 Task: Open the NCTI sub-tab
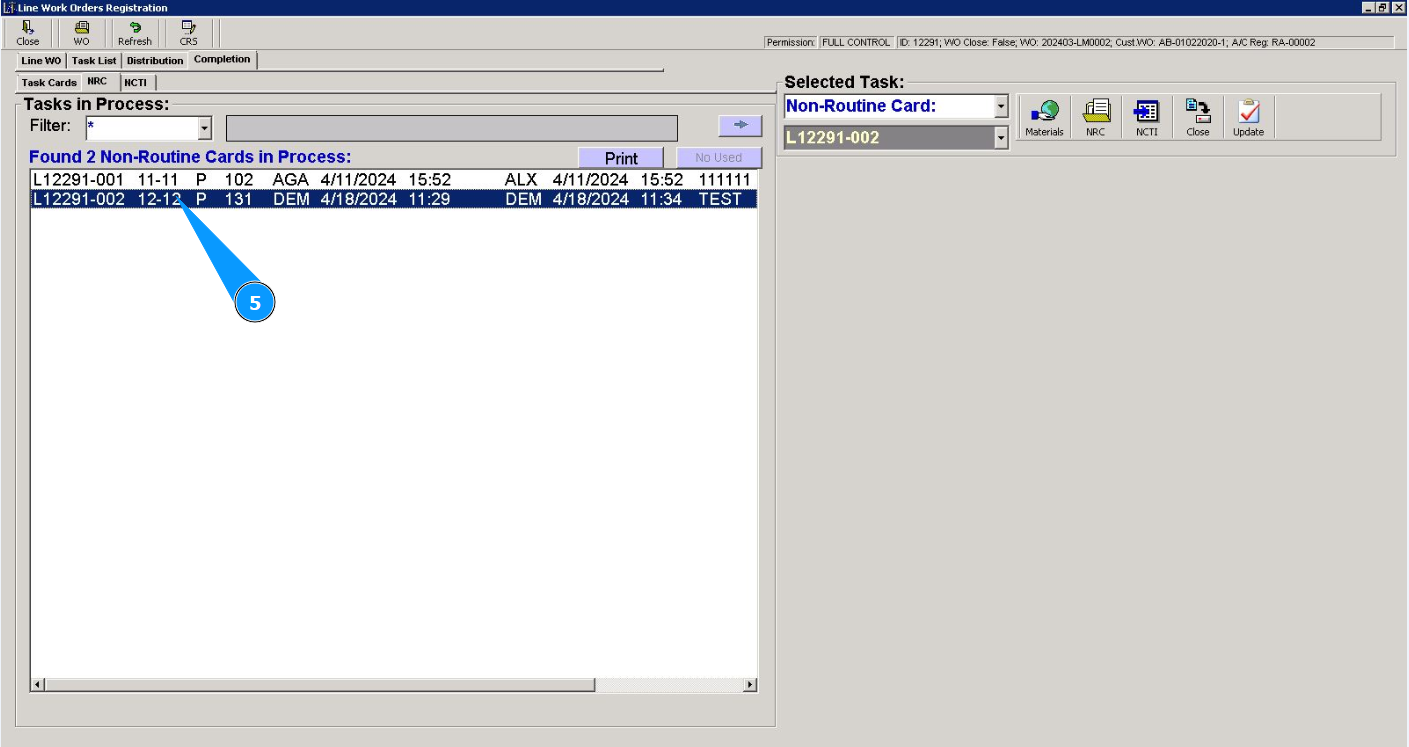tap(136, 83)
